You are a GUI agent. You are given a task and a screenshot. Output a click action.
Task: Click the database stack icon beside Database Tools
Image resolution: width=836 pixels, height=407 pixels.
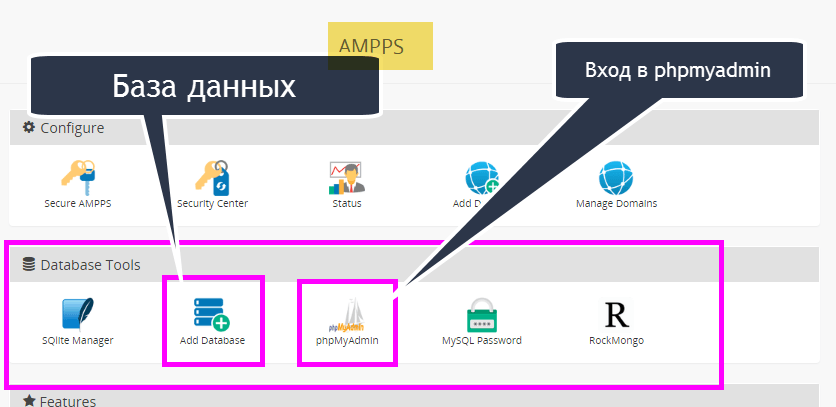coord(29,264)
